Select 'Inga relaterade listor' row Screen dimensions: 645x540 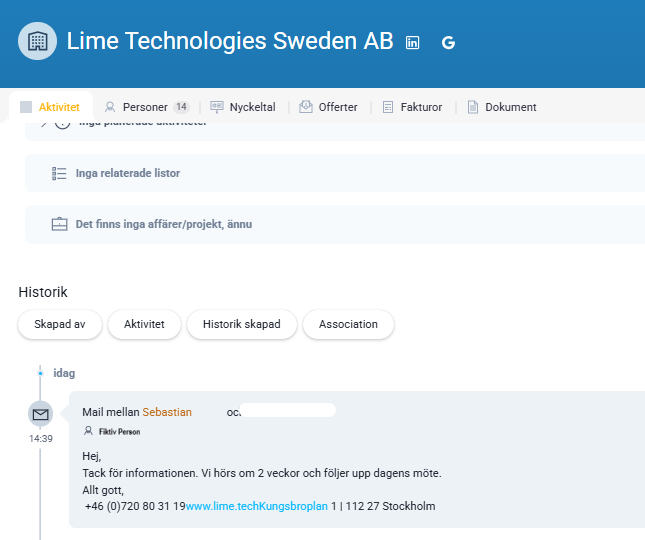[x=335, y=173]
